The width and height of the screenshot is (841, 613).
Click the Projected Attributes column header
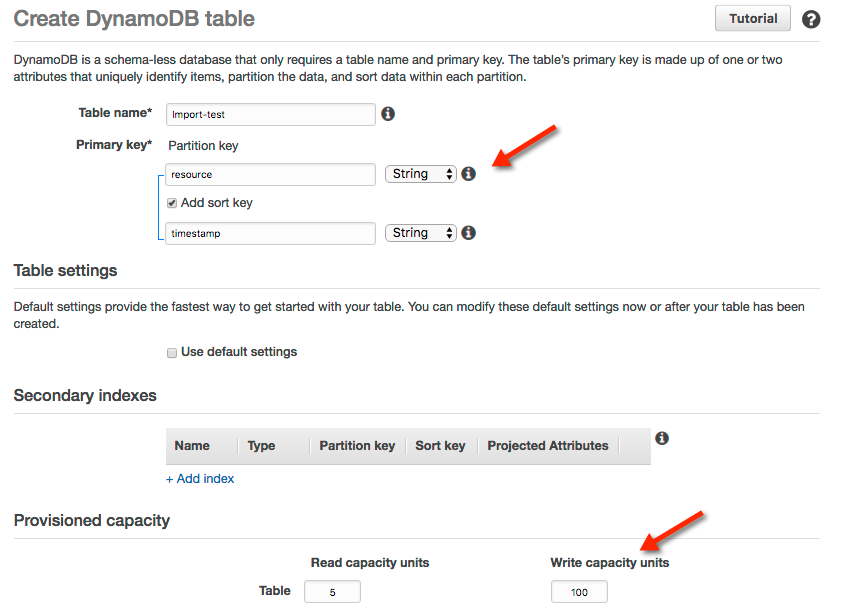pyautogui.click(x=547, y=445)
